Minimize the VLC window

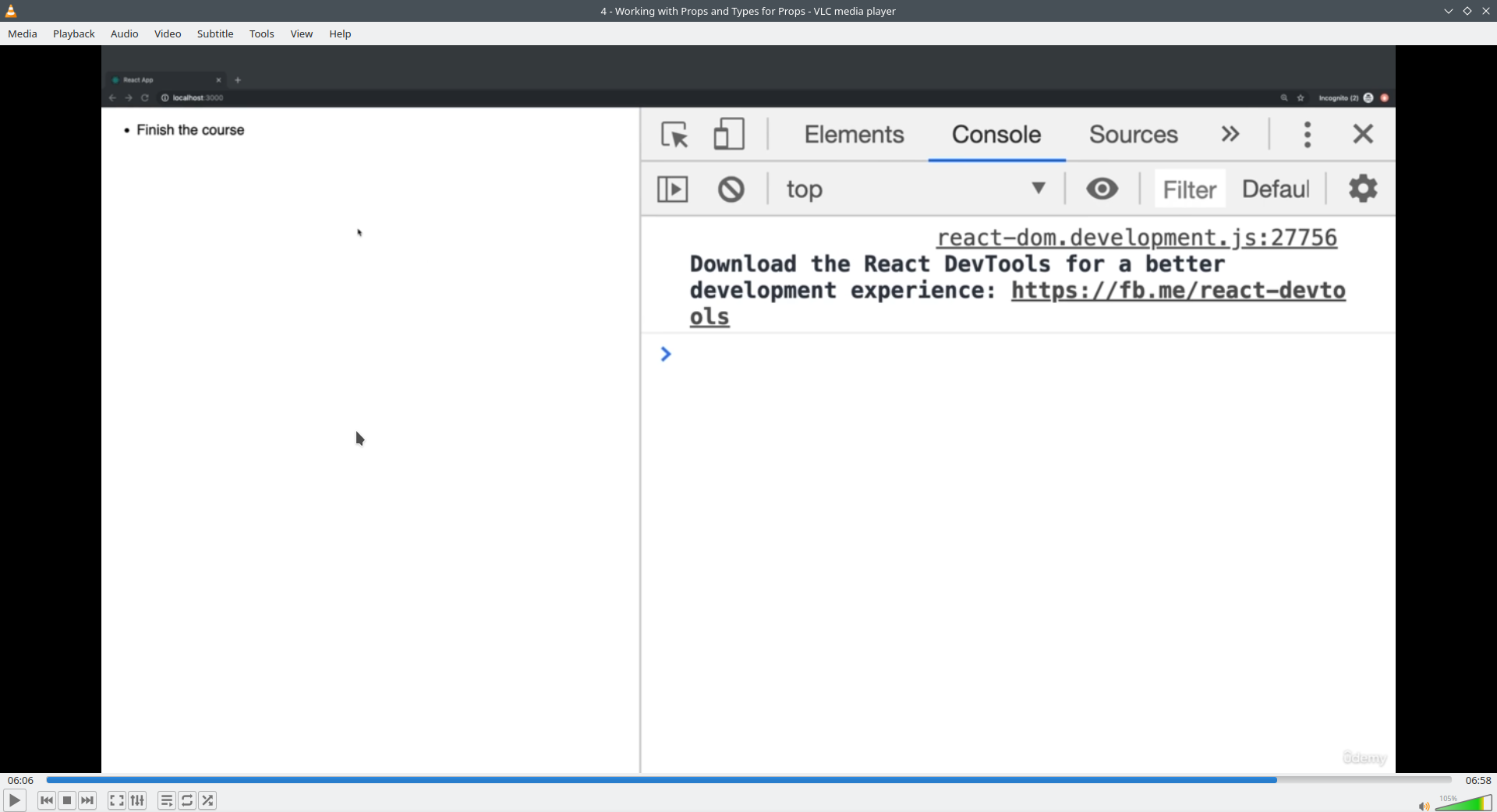1448,11
